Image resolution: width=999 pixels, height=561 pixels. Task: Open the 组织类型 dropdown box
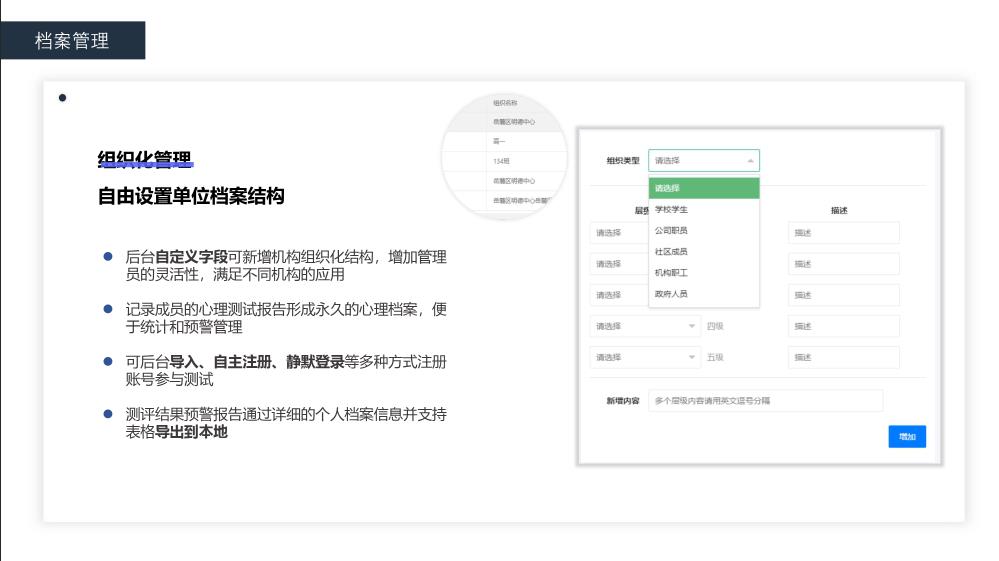coord(703,160)
